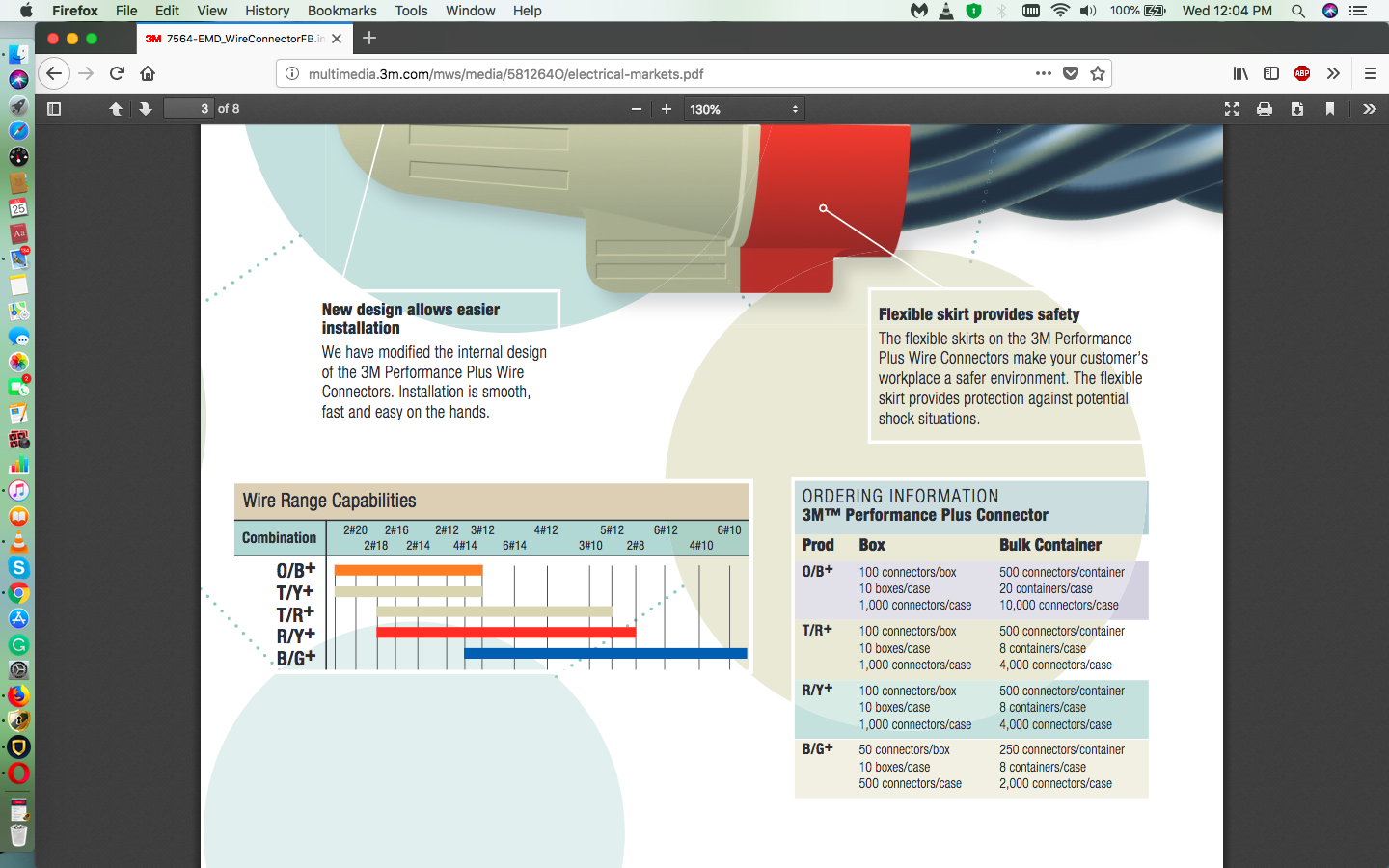Zoom out the PDF document

637,109
